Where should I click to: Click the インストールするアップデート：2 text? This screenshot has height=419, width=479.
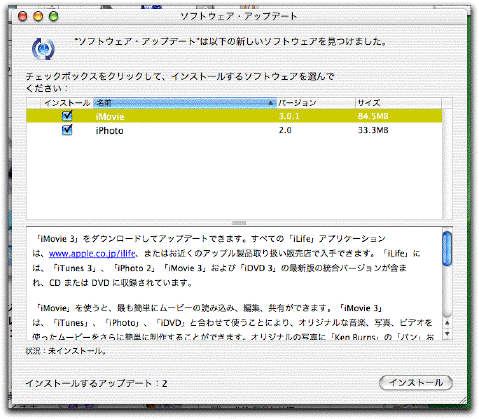click(96, 383)
